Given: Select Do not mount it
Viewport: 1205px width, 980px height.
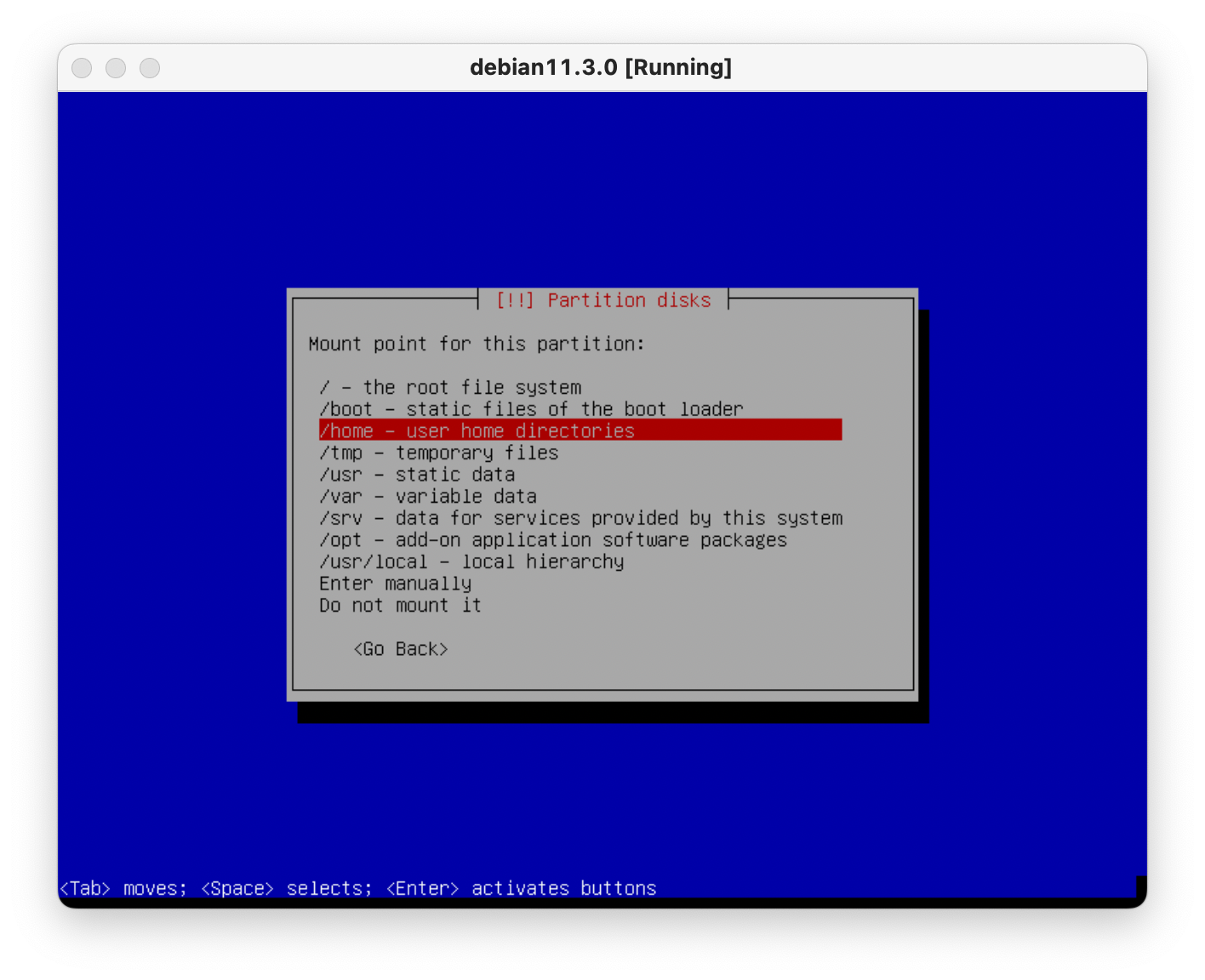Looking at the screenshot, I should pos(400,606).
